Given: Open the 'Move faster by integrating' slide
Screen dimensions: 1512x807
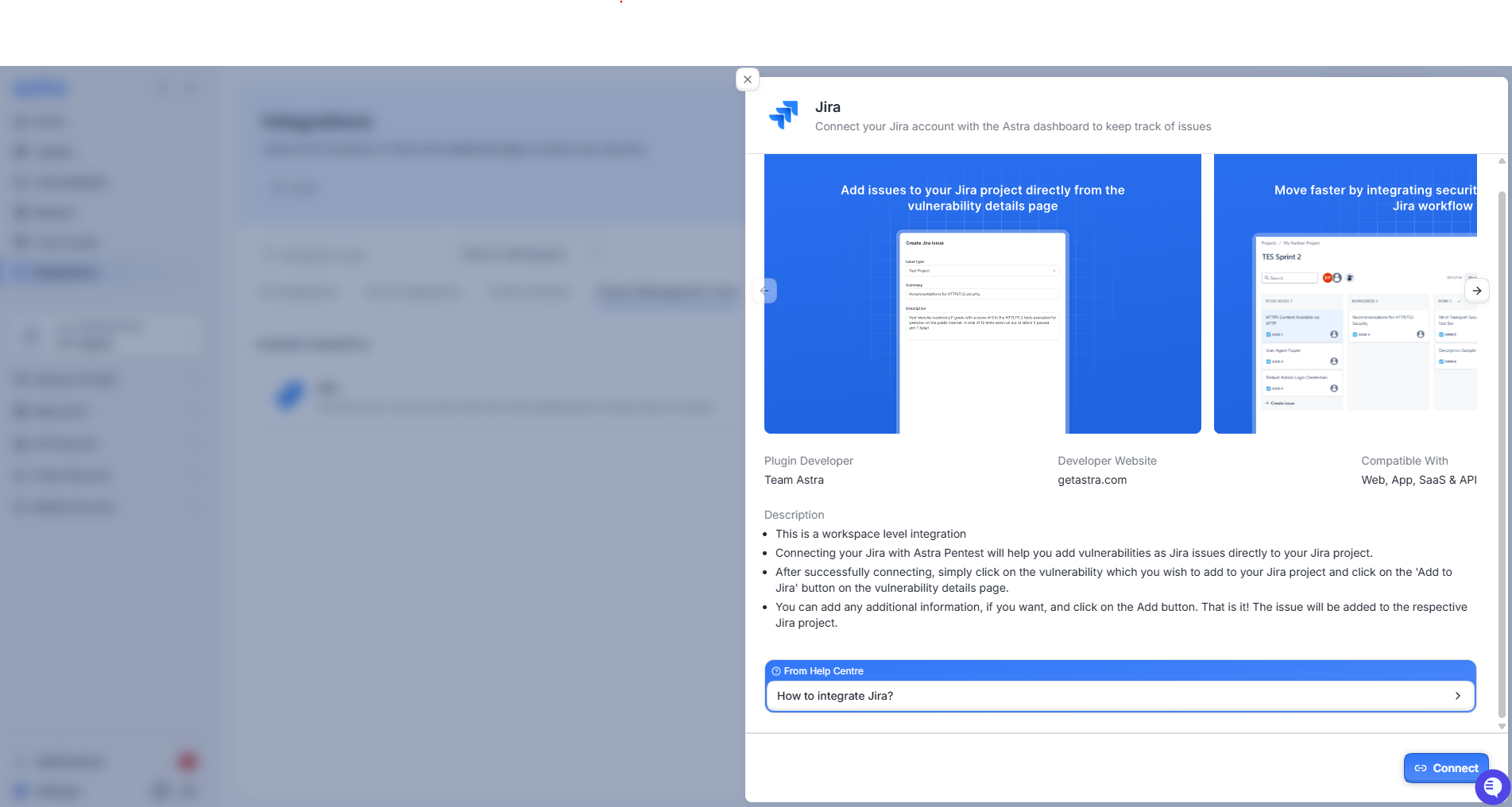Looking at the screenshot, I should (1345, 294).
